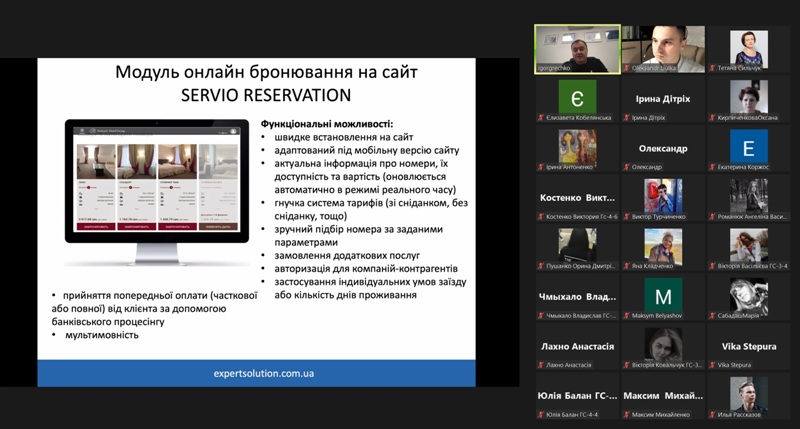Click large name text Олександр
This screenshot has height=429, width=800.
[663, 148]
